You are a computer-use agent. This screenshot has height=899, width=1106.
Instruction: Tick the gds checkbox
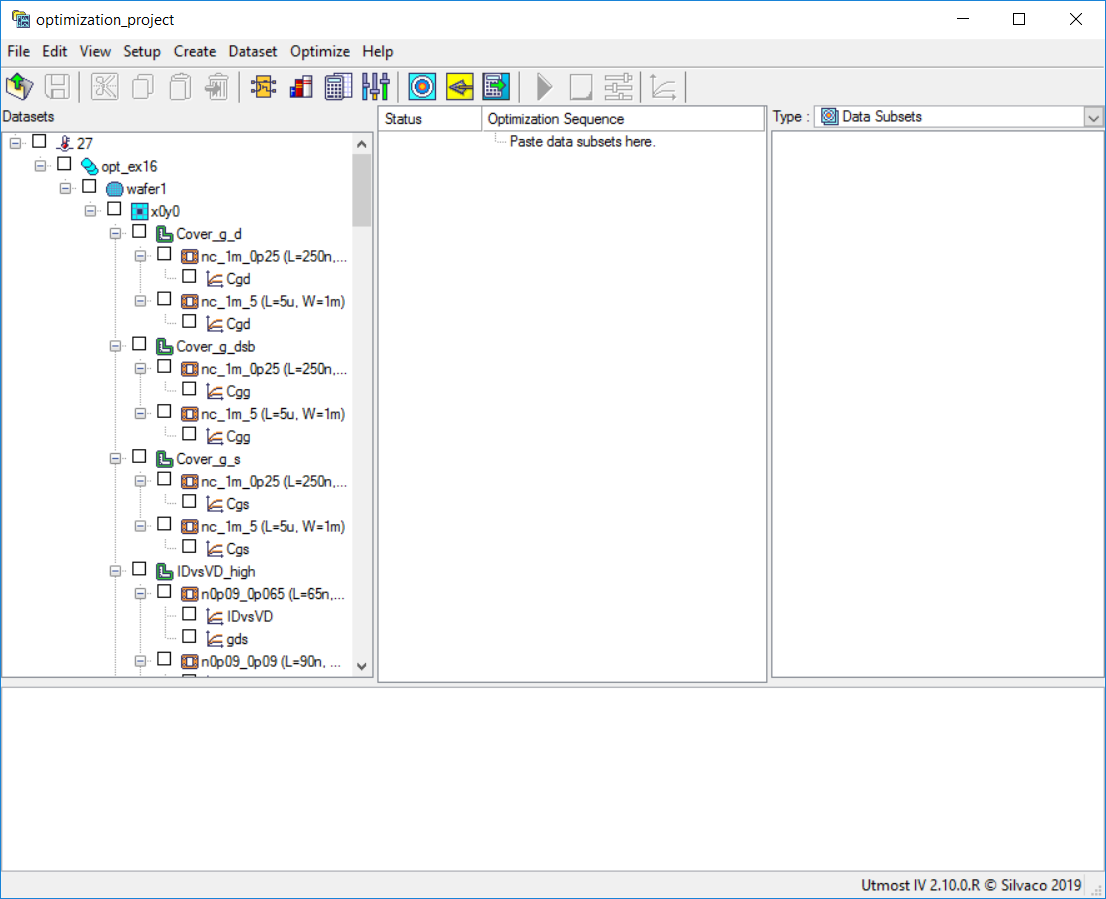189,637
